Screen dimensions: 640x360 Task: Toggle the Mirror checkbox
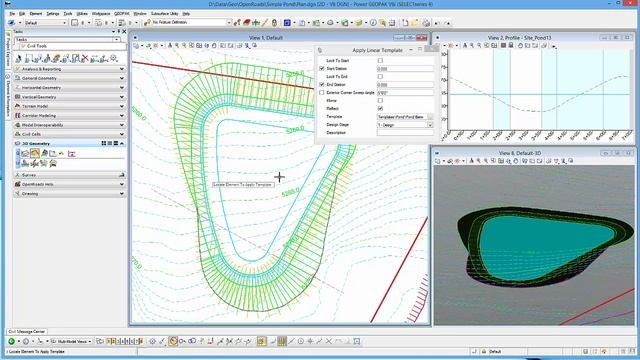(380, 100)
